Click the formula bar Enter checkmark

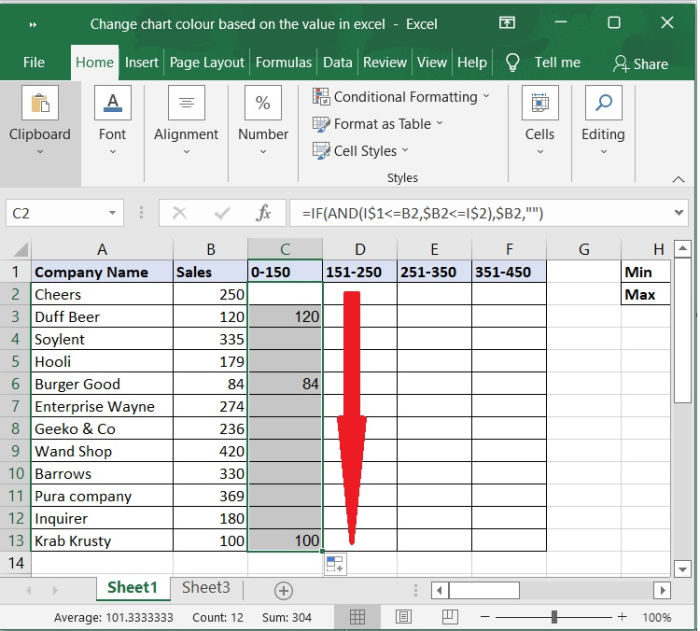point(222,213)
